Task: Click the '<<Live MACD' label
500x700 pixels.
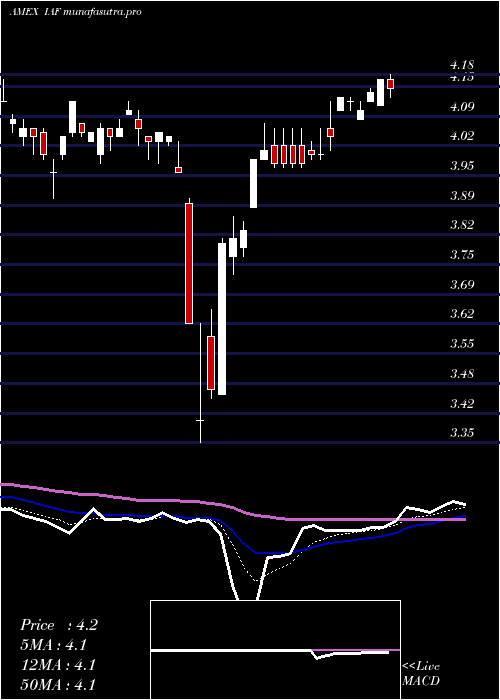Action: (x=421, y=673)
